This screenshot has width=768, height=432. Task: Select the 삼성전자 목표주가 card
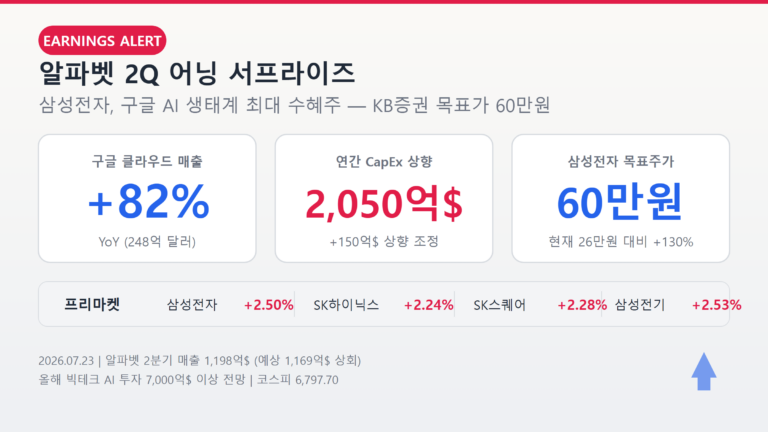pos(621,198)
